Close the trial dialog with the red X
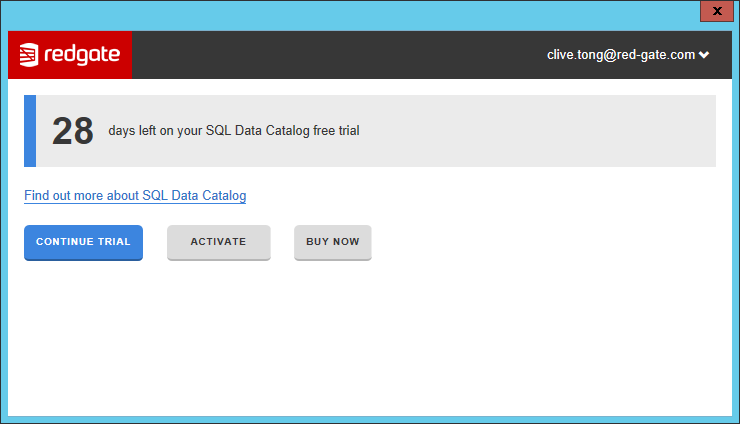Viewport: 740px width, 424px height. [x=717, y=11]
